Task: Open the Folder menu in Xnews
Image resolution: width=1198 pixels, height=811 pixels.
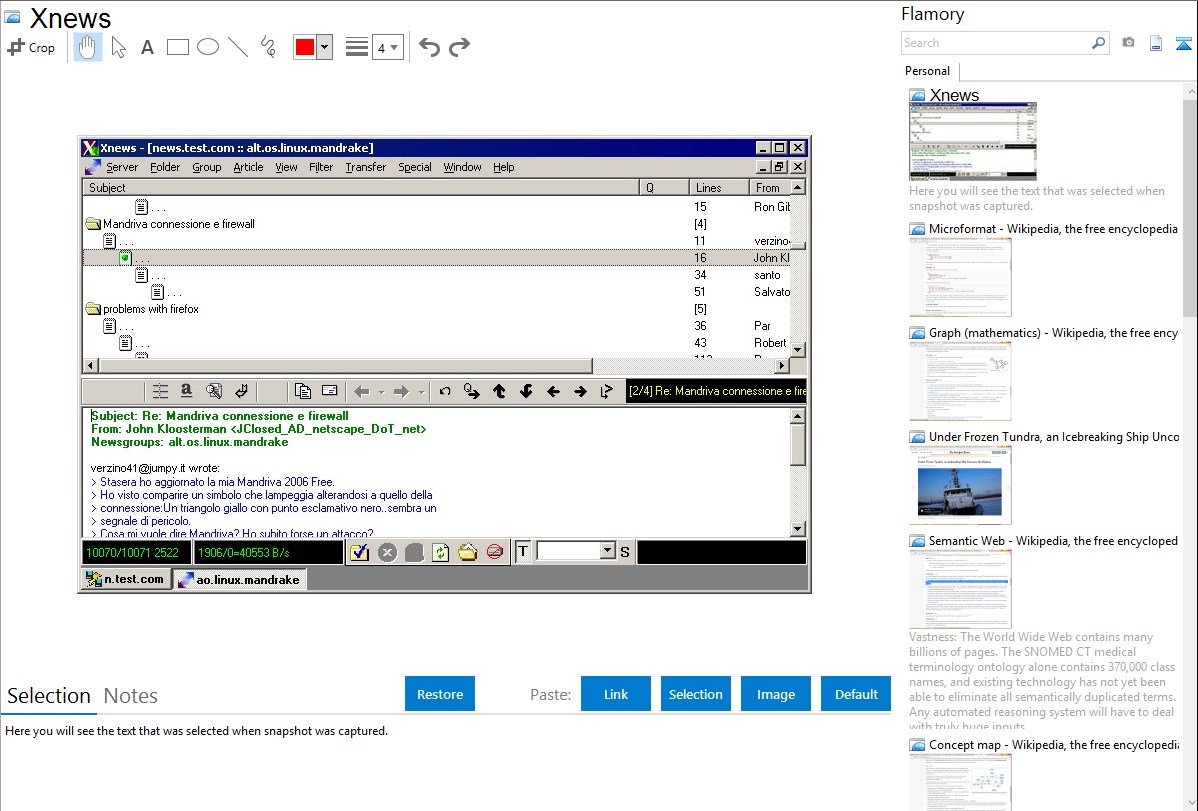Action: (165, 167)
